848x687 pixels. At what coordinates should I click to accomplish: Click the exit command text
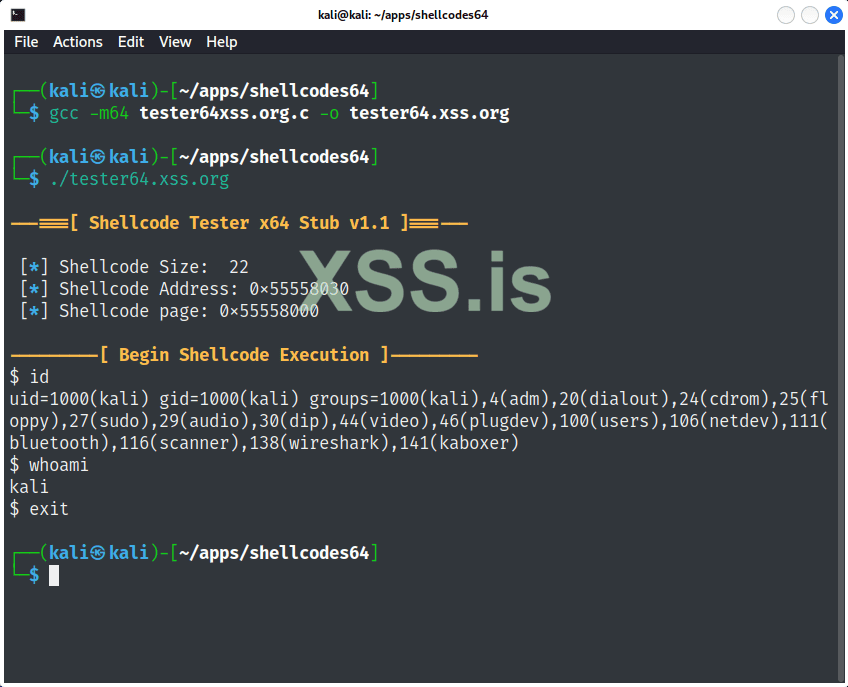tap(48, 508)
